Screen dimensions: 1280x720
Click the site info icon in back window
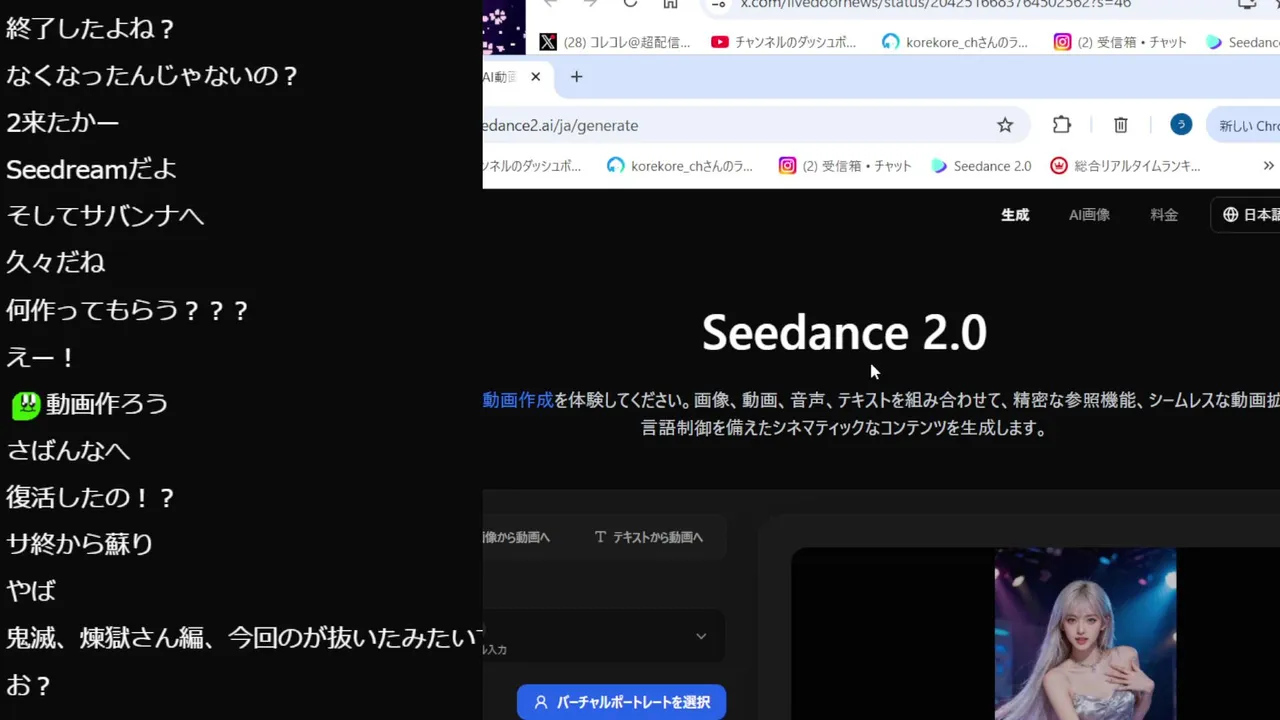718,4
